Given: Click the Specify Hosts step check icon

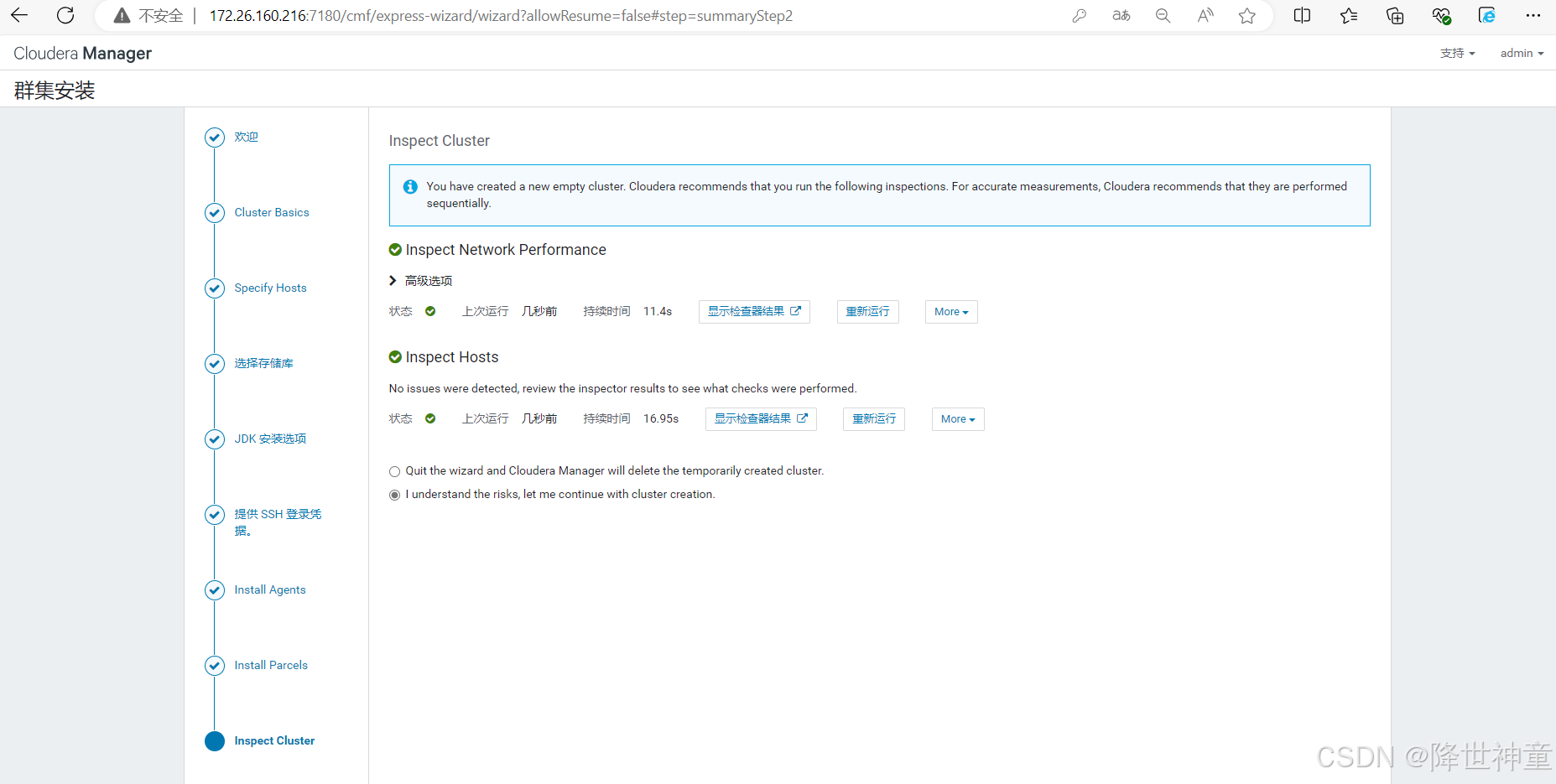Looking at the screenshot, I should coord(215,288).
